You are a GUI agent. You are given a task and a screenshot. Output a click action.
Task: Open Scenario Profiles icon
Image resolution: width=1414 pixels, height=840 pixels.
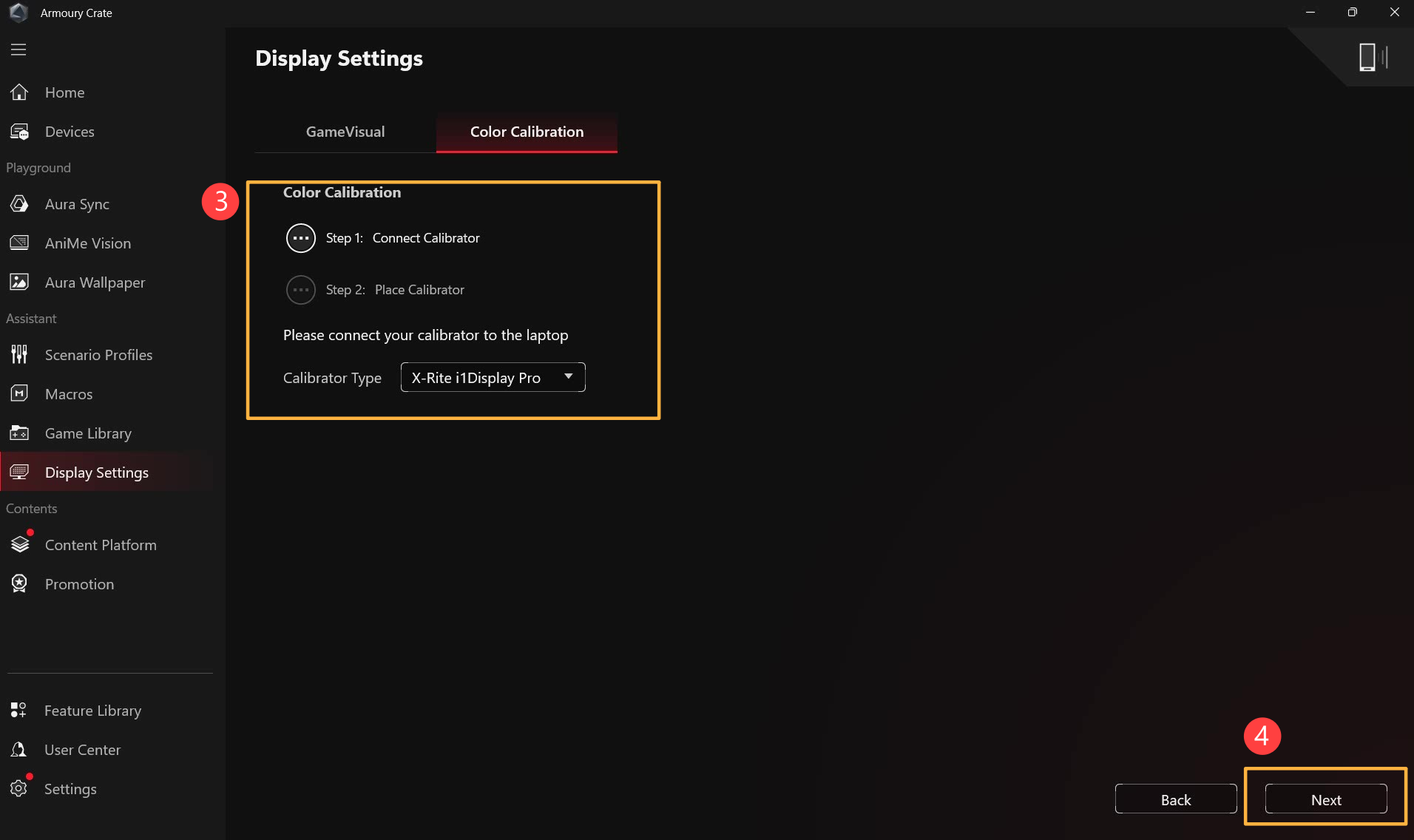(19, 355)
